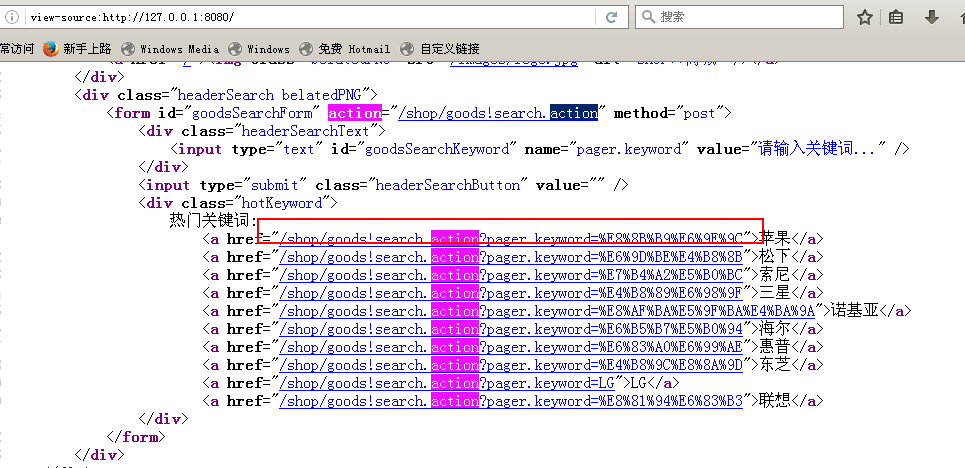Click the headerSearch belatedPNG class value
This screenshot has width=965, height=468.
tap(272, 95)
